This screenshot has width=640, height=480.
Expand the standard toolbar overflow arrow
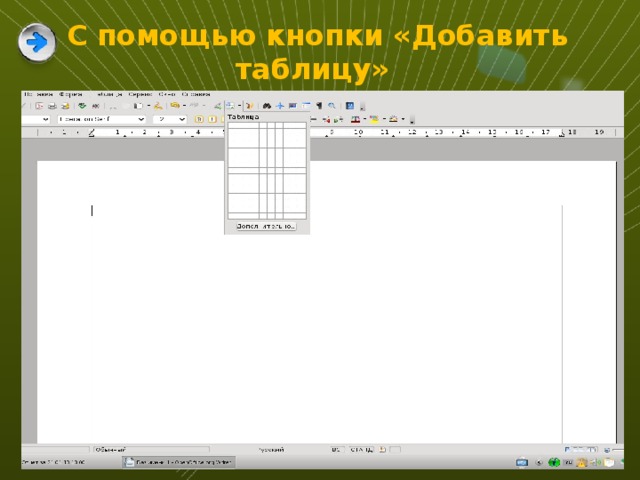click(362, 107)
